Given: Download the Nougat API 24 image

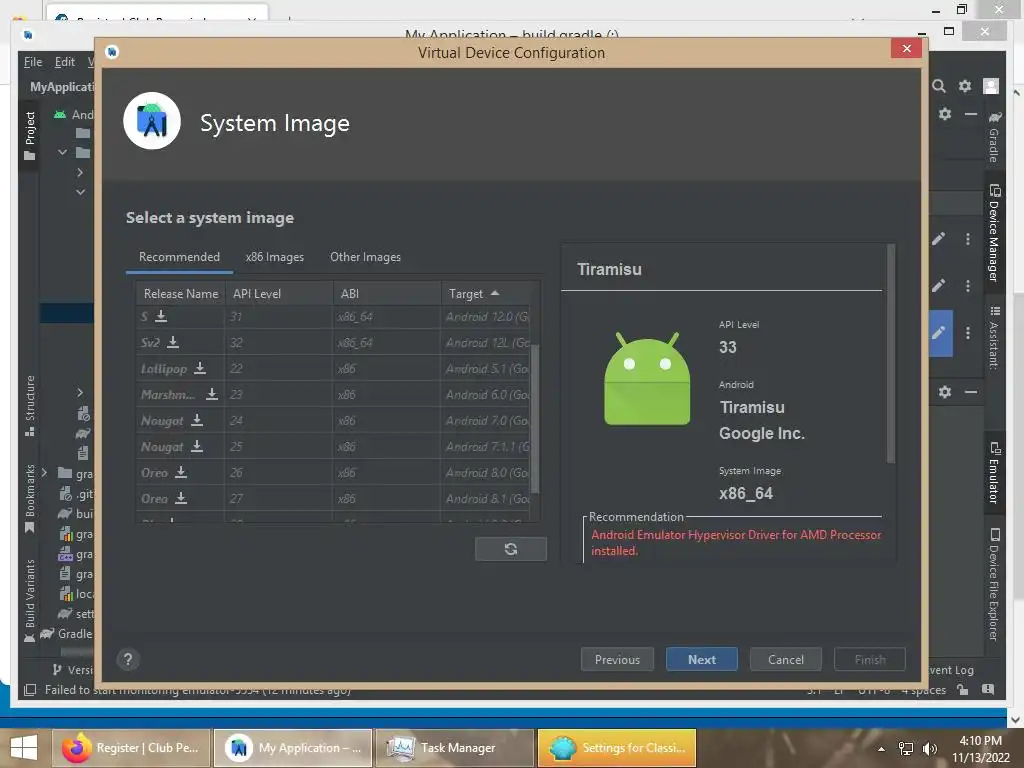Looking at the screenshot, I should [x=197, y=420].
